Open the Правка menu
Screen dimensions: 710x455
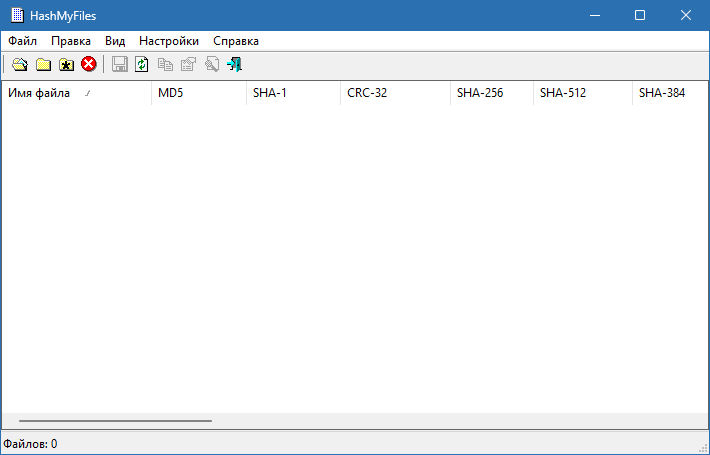point(71,41)
